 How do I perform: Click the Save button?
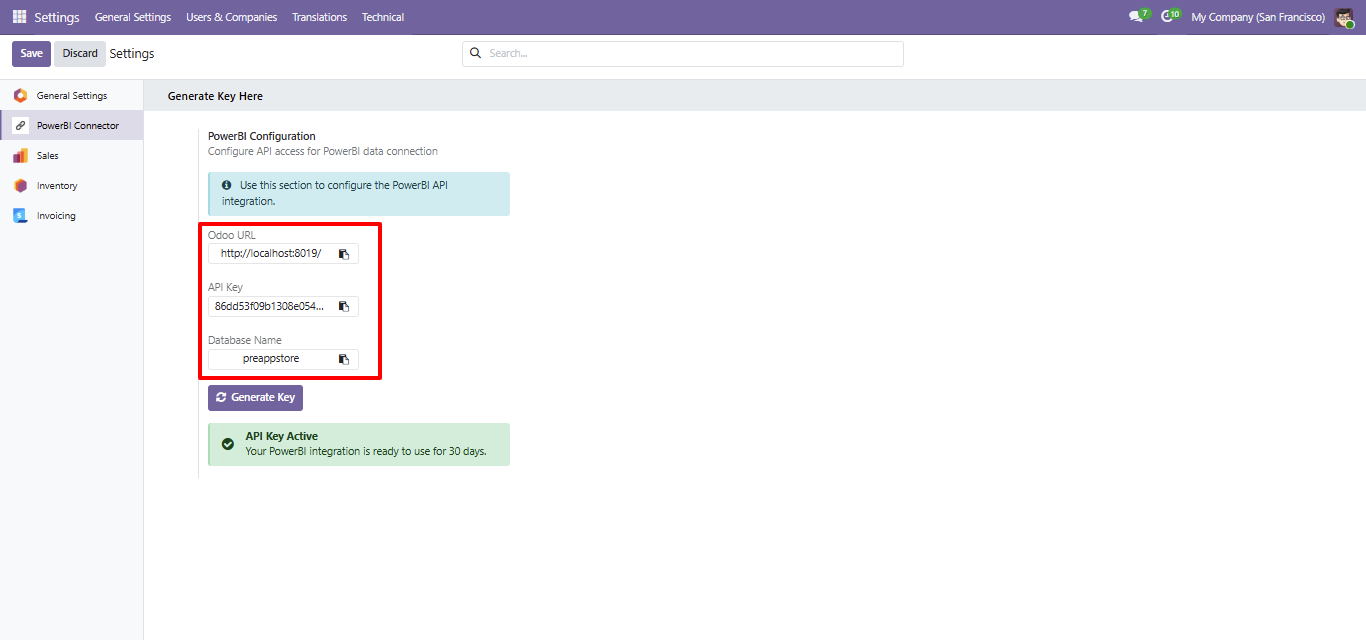pos(31,54)
